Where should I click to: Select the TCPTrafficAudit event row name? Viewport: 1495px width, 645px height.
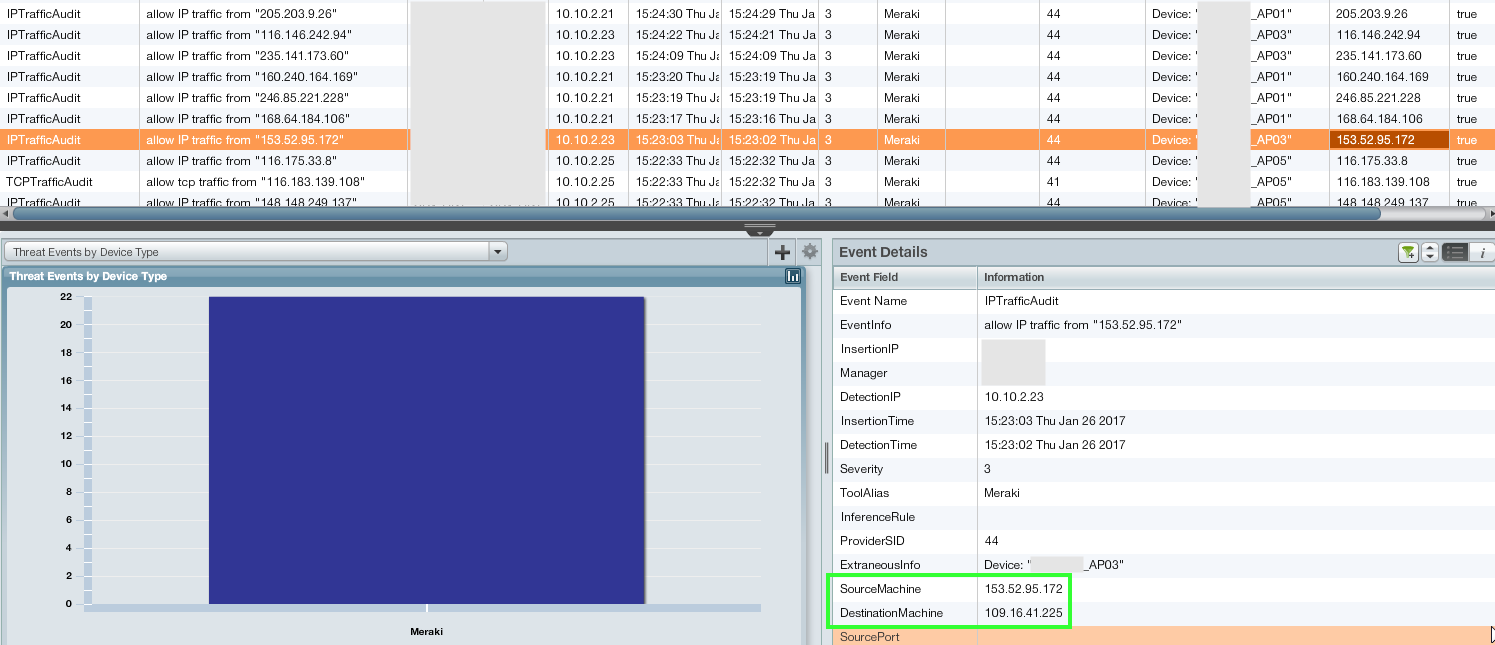click(50, 182)
